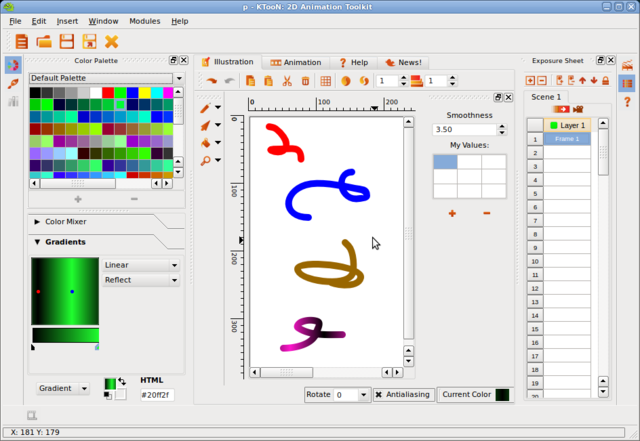Open the Help question mark sidebar icon
The width and height of the screenshot is (640, 441).
627,102
